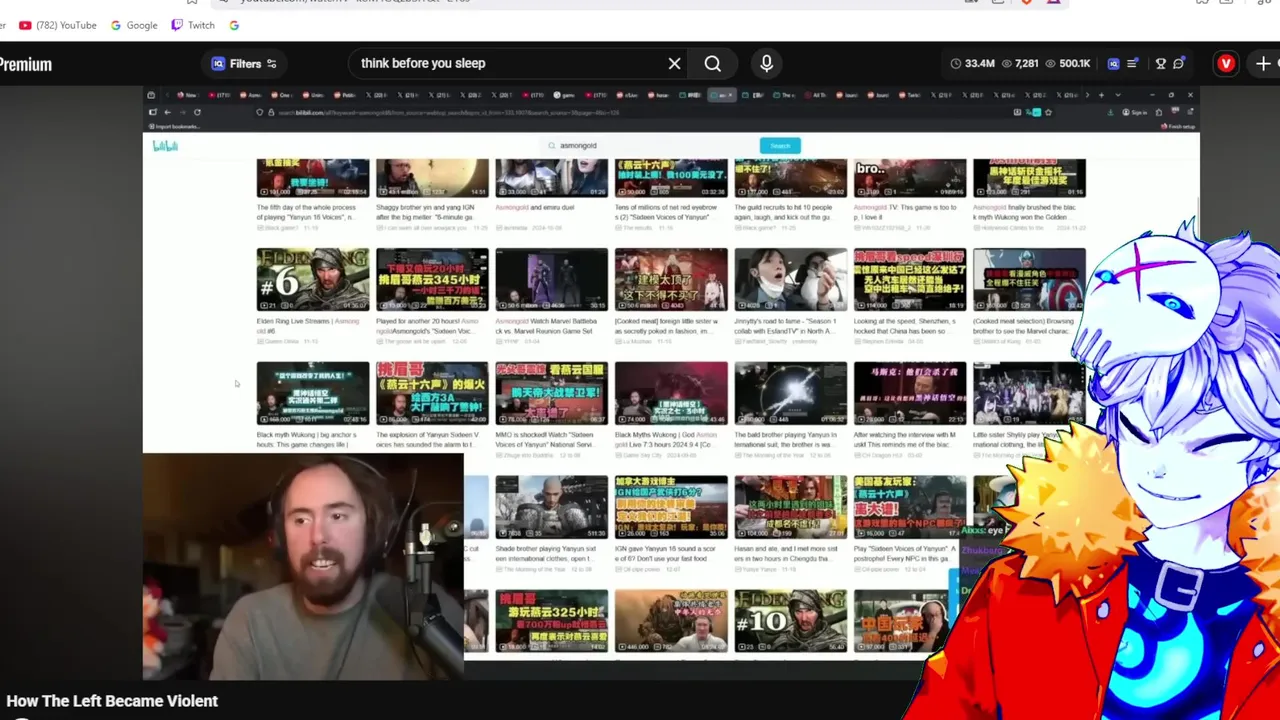Open Elden Ring #10 thumbnail
Screen dimensions: 1280x720
790,621
